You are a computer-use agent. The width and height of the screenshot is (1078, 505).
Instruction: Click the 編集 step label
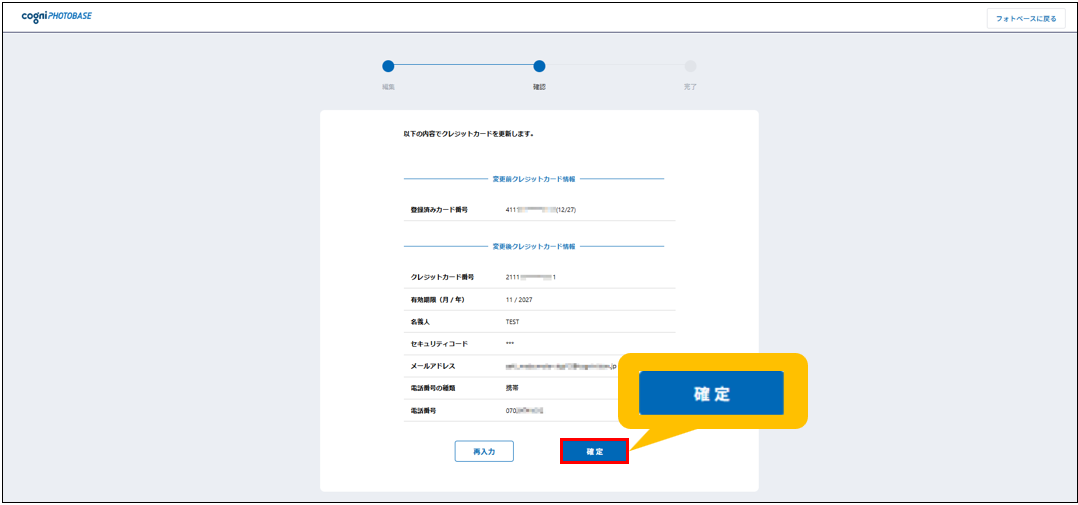388,87
